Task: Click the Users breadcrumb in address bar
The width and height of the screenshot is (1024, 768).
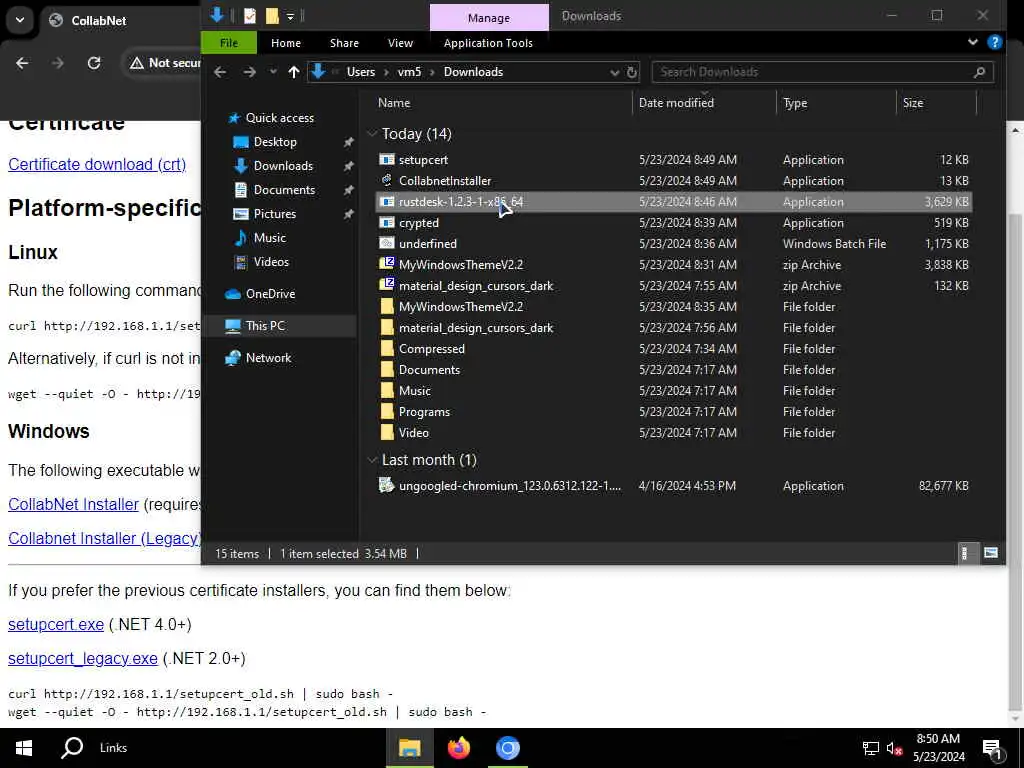Action: coord(360,72)
